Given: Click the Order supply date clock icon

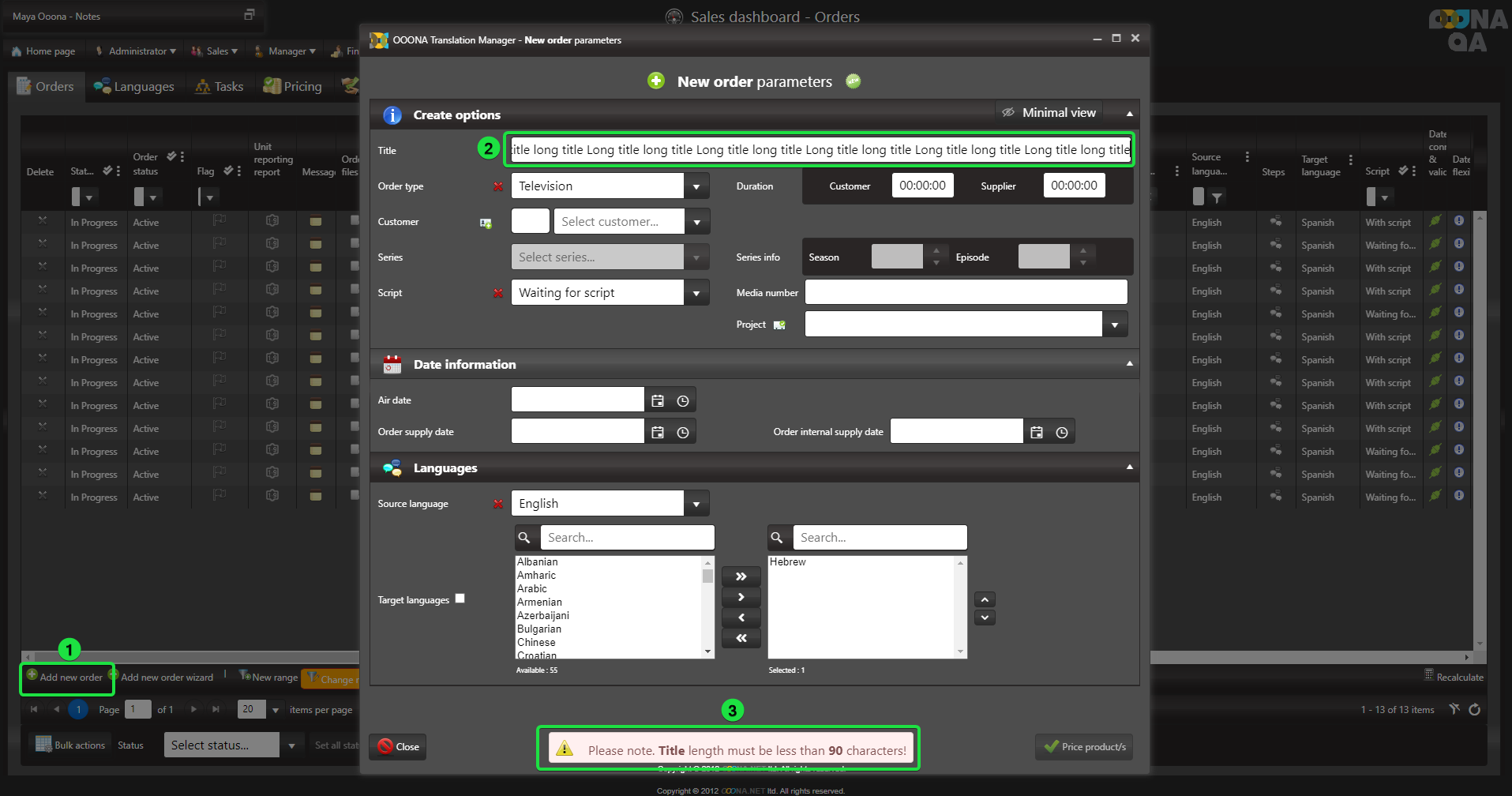Looking at the screenshot, I should tap(683, 433).
